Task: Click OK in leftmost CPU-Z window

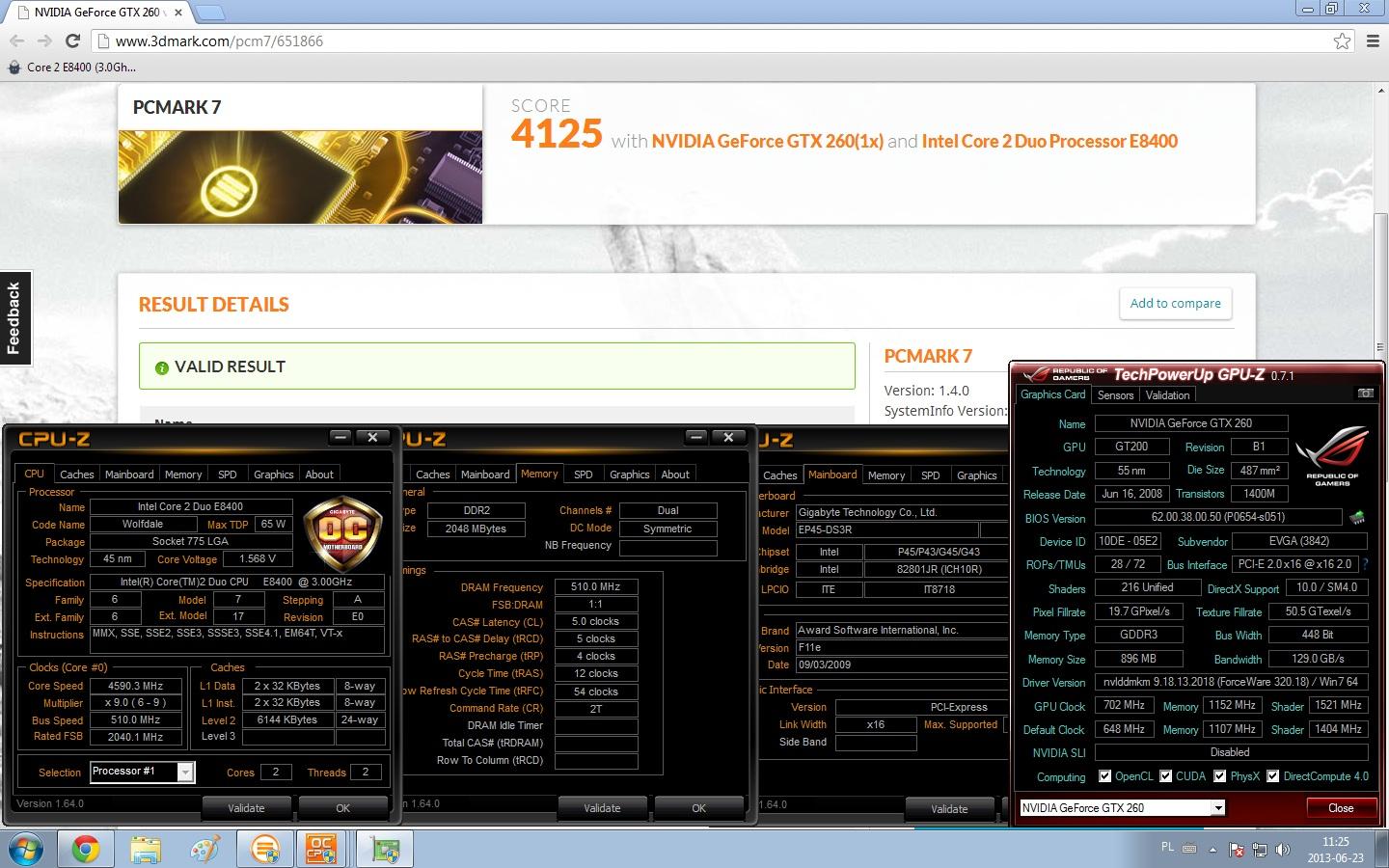Action: click(x=342, y=808)
